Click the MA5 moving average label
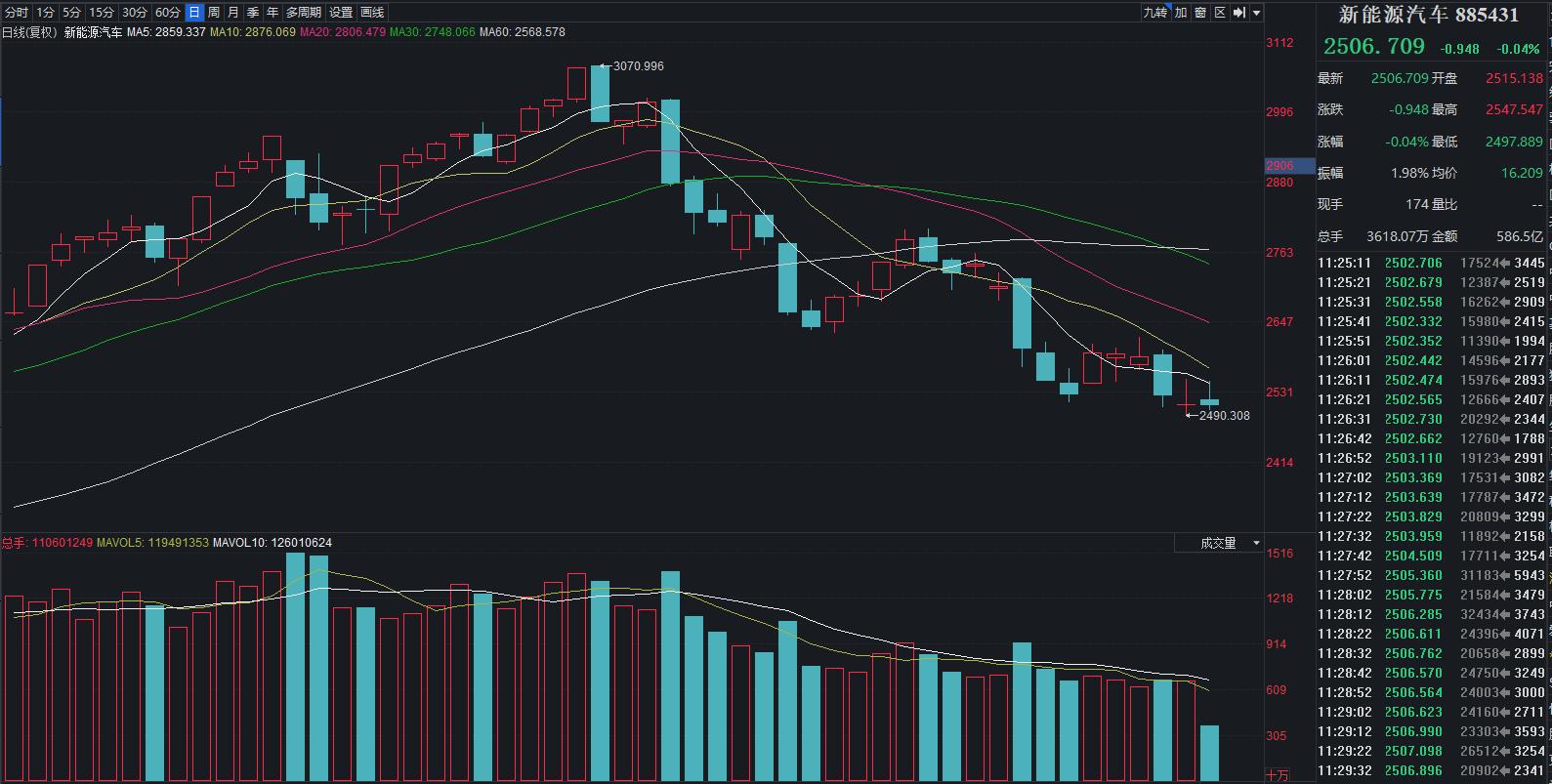The image size is (1552, 784). click(166, 32)
